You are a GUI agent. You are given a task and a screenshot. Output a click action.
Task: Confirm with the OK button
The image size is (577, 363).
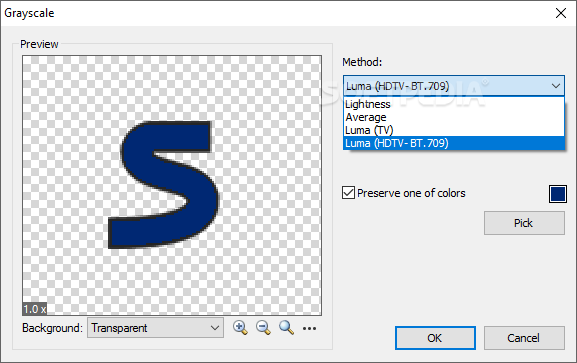(435, 338)
